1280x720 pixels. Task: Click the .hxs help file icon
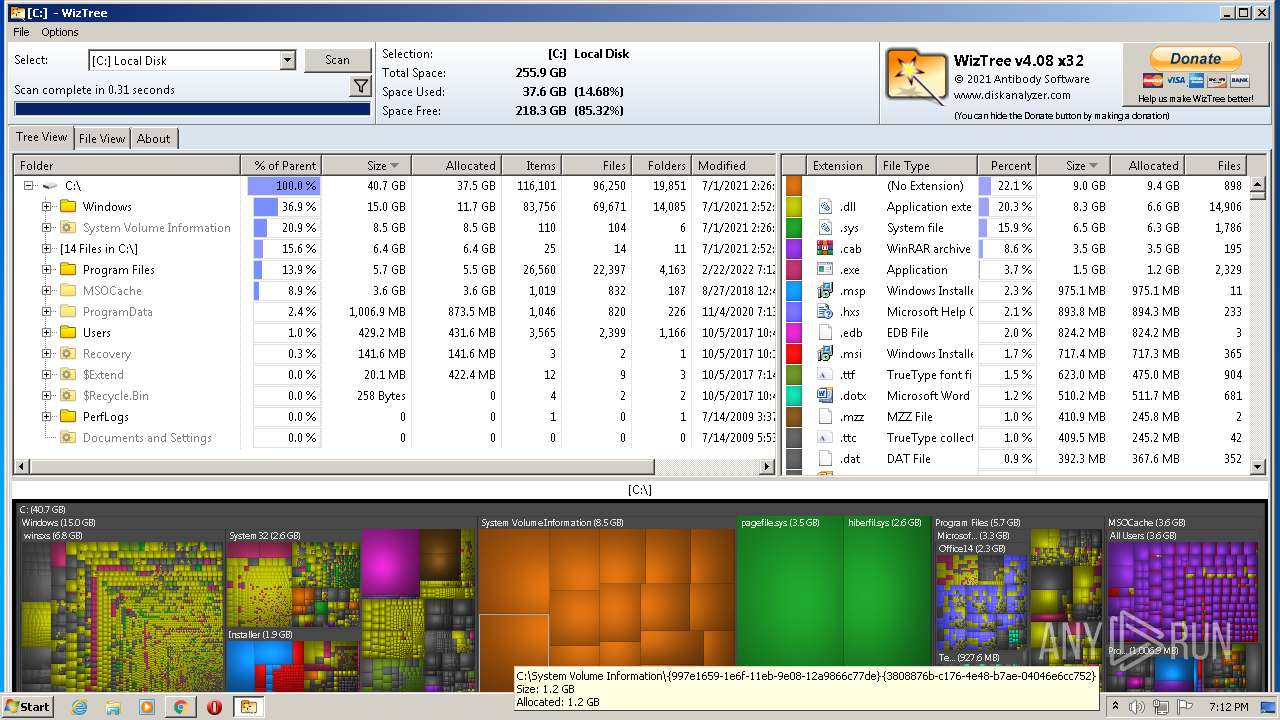tap(825, 312)
